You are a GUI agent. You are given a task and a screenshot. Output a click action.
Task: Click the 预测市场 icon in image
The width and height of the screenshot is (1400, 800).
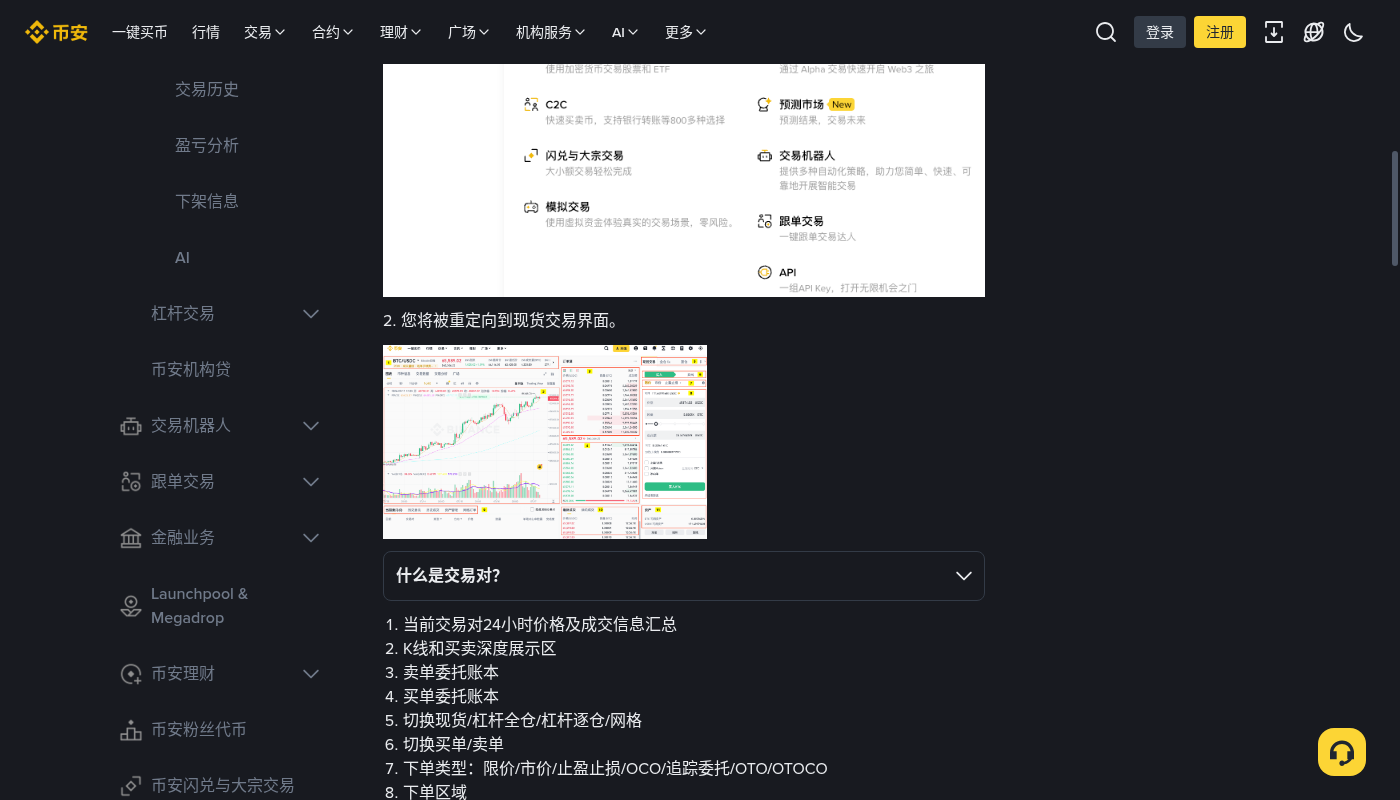[x=764, y=104]
